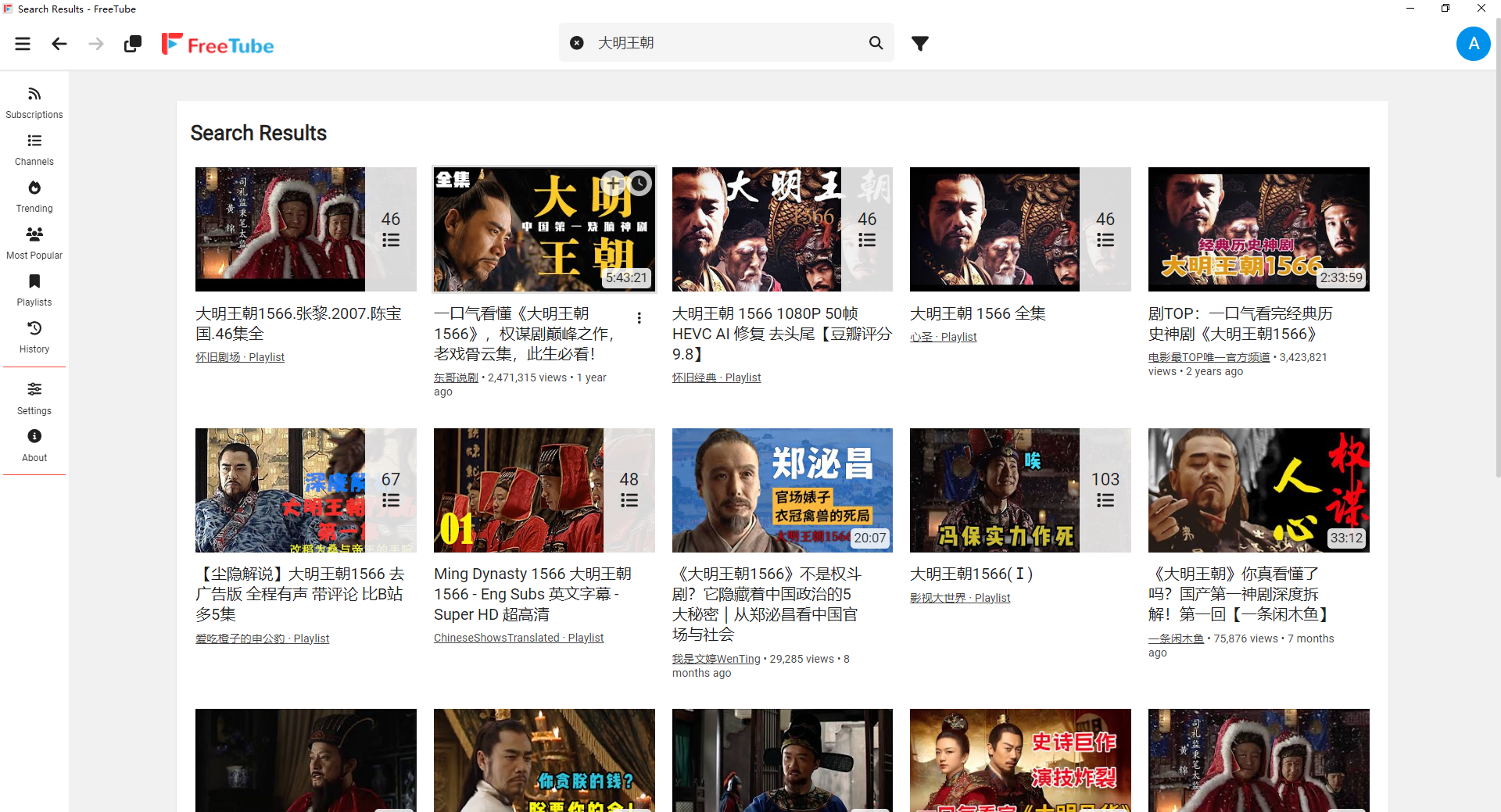
Task: Open Settings in the sidebar
Action: [34, 399]
